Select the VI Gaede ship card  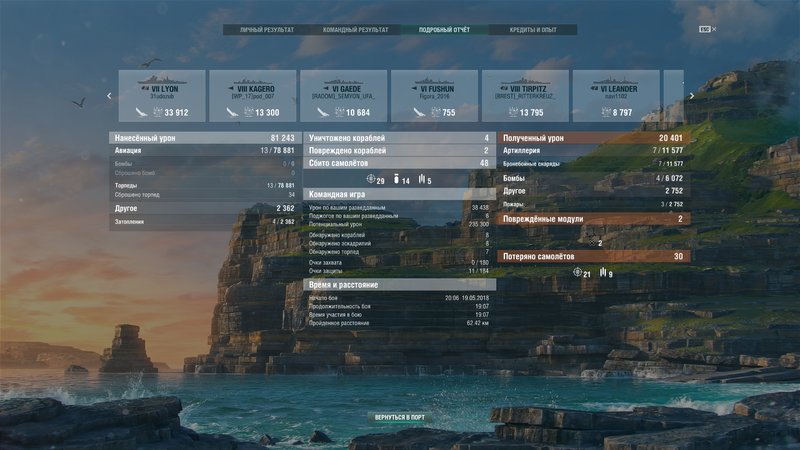[344, 96]
